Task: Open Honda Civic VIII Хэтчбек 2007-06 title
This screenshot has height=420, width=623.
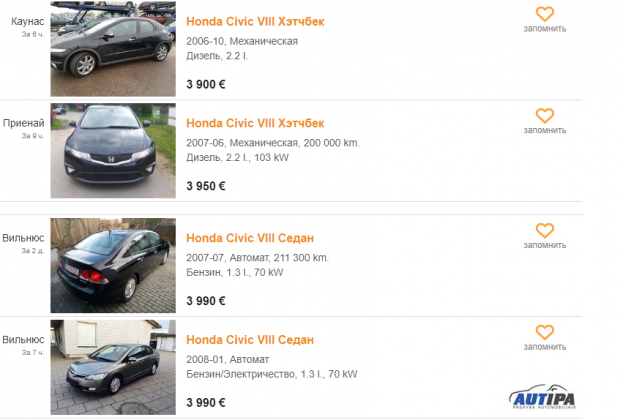Action: point(255,123)
